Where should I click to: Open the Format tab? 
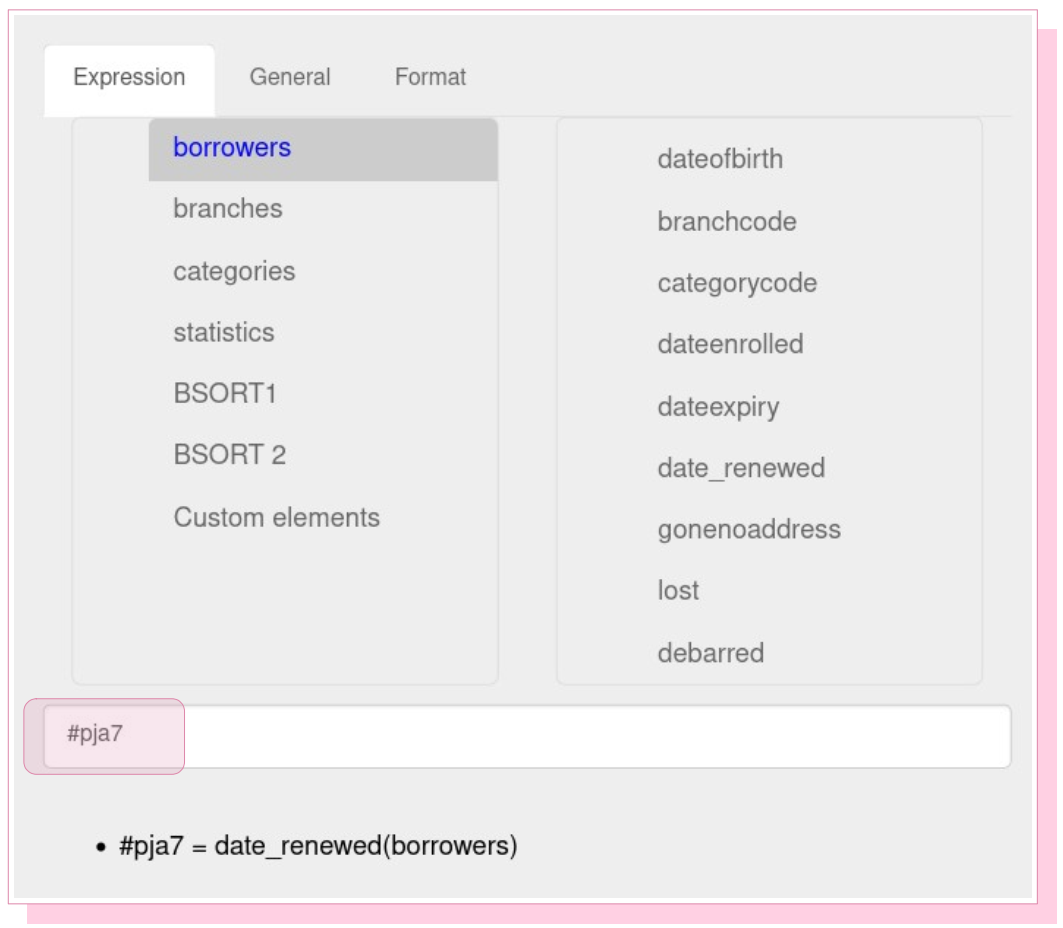430,77
